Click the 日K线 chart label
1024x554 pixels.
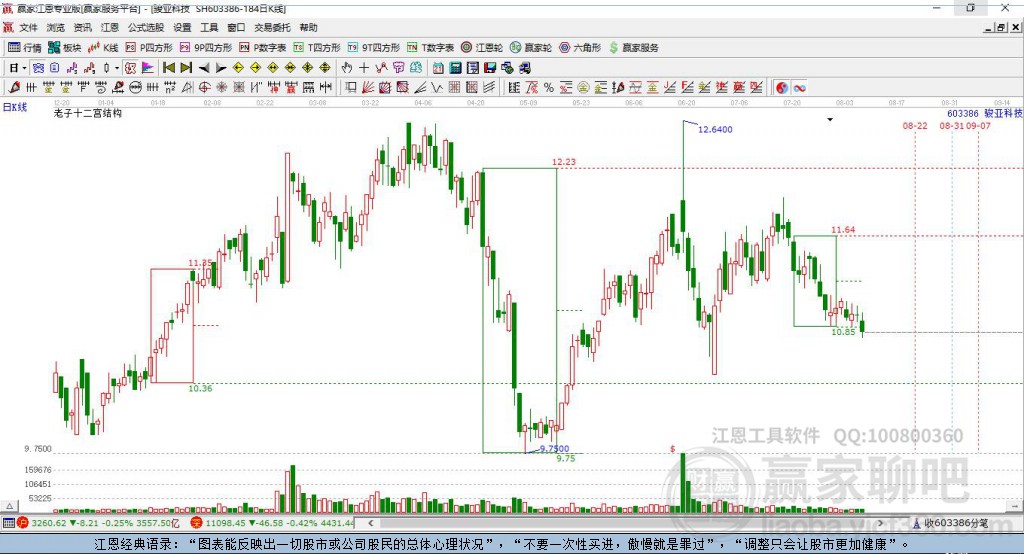tap(15, 107)
